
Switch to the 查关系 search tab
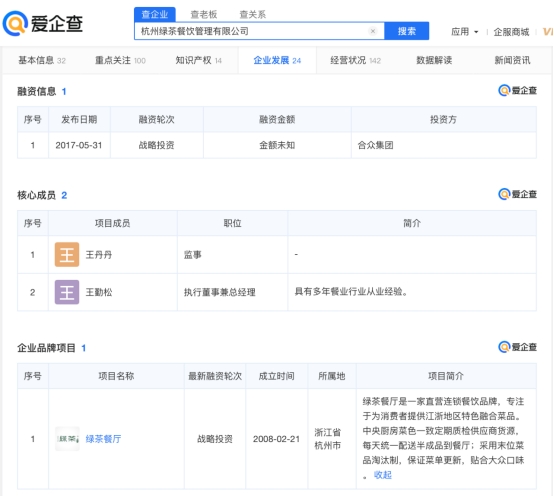252,14
